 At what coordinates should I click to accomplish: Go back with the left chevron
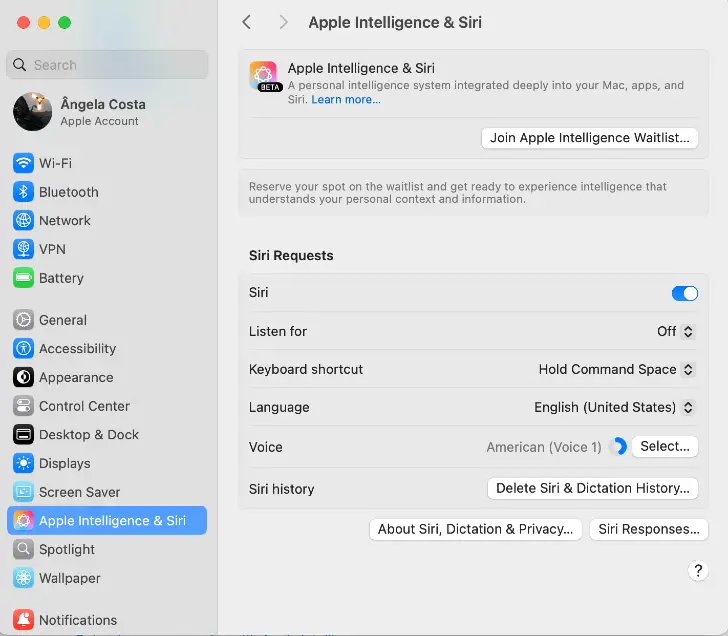click(x=247, y=22)
